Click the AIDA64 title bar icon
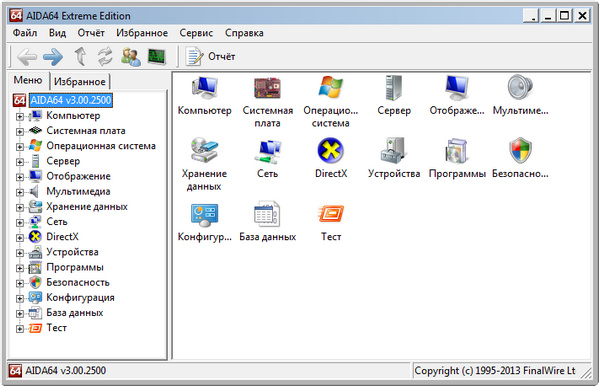This screenshot has width=599, height=386. [16, 16]
